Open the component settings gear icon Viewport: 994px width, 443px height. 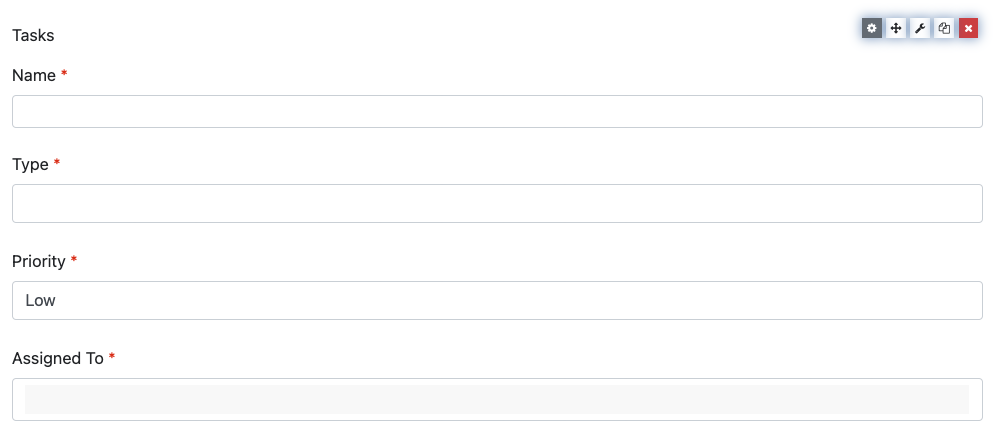pyautogui.click(x=872, y=29)
